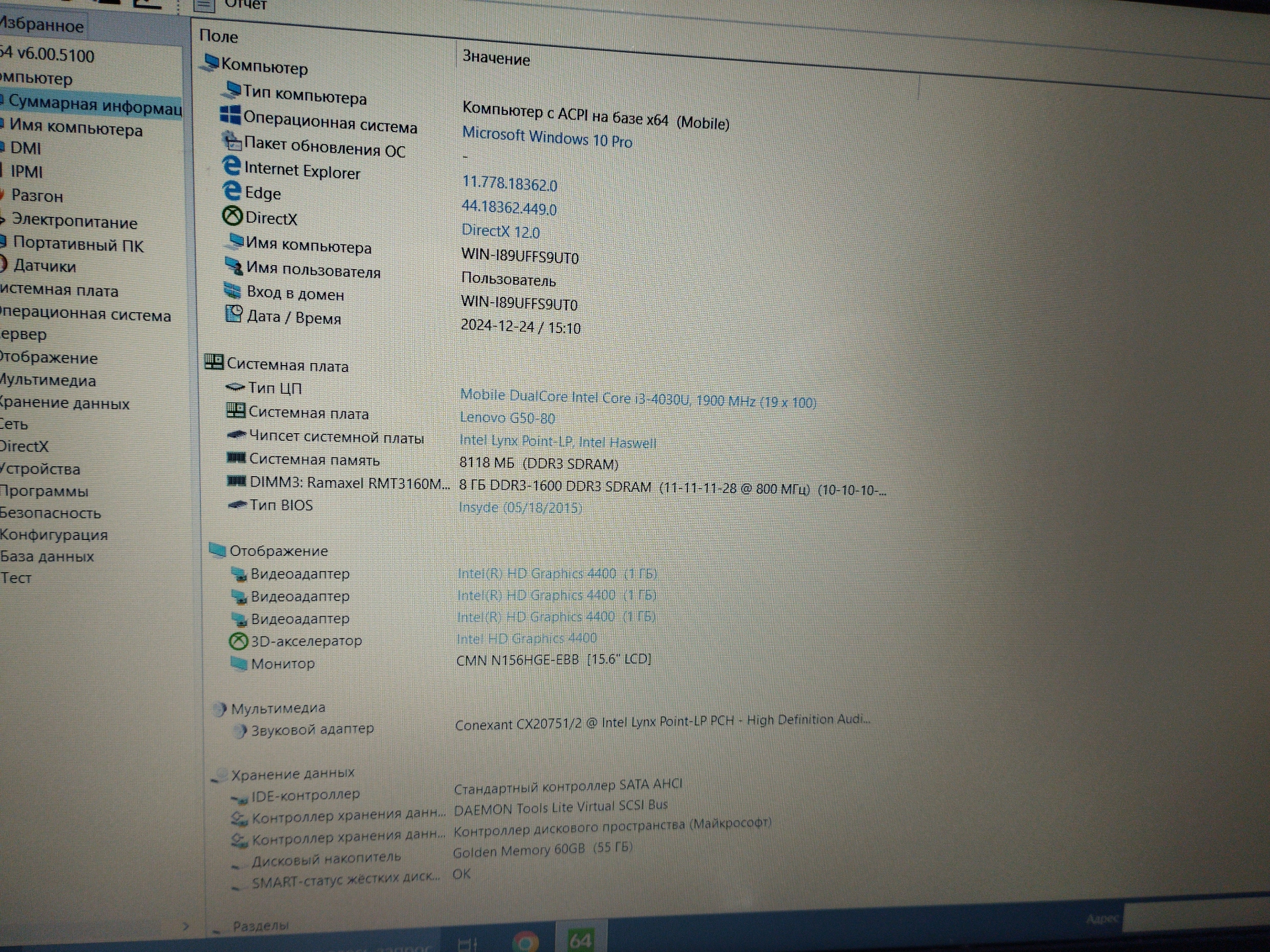The image size is (1270, 952).
Task: Open the Датчики tree item
Action: click(45, 266)
